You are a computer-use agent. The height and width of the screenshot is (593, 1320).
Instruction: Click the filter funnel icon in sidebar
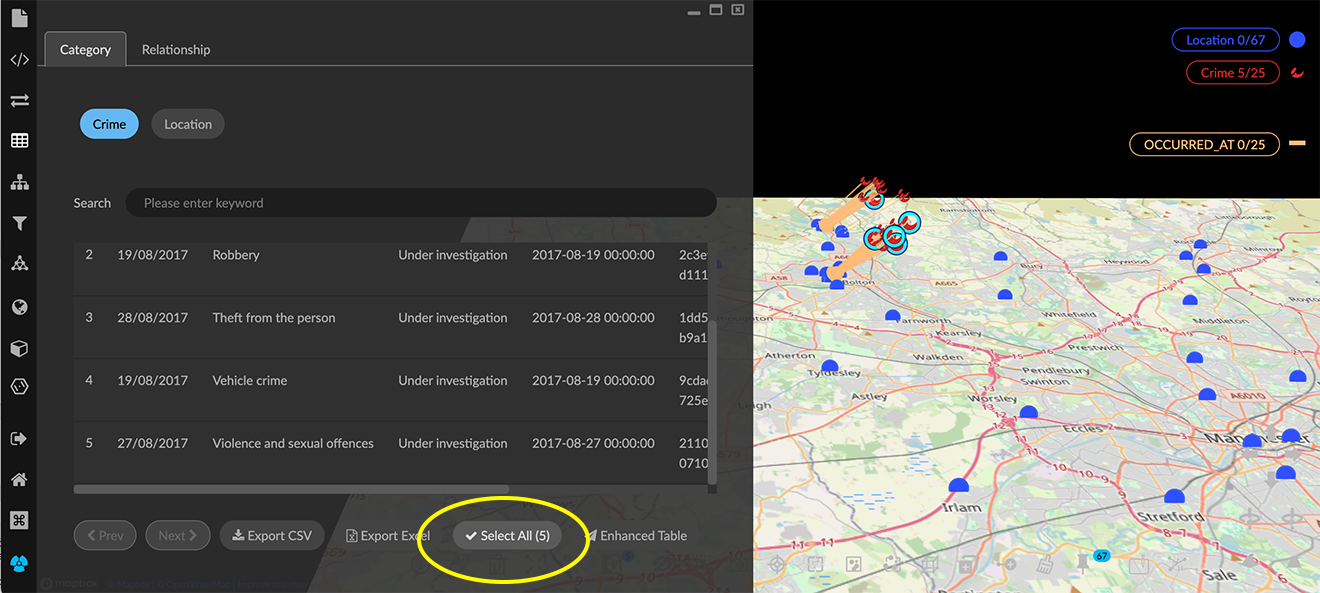19,224
